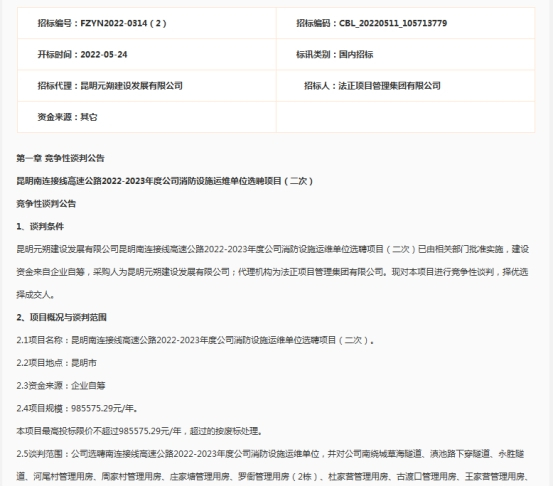The image size is (554, 487).
Task: Click the 2.1项目名称 line
Action: (195, 340)
